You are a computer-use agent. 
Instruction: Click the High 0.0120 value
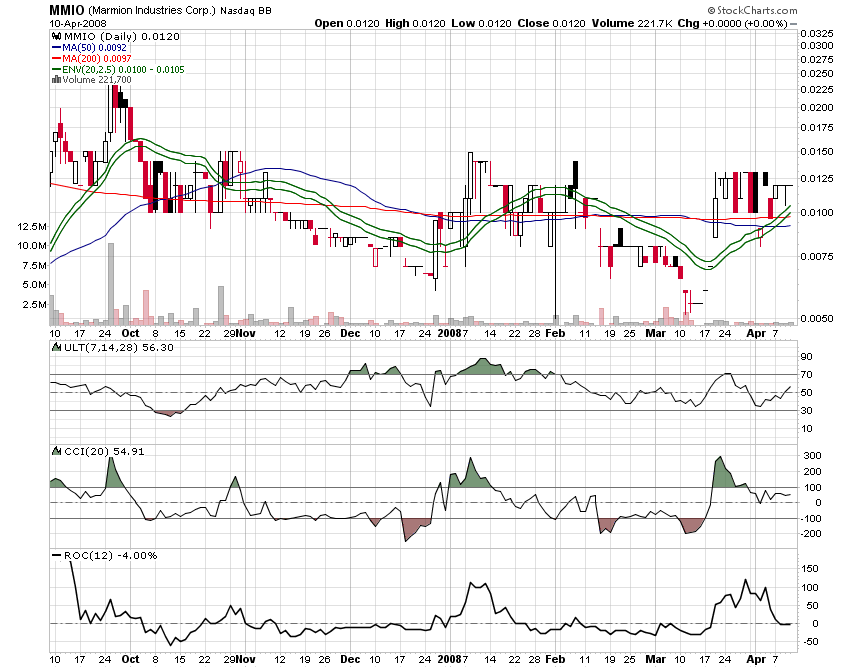(x=415, y=24)
